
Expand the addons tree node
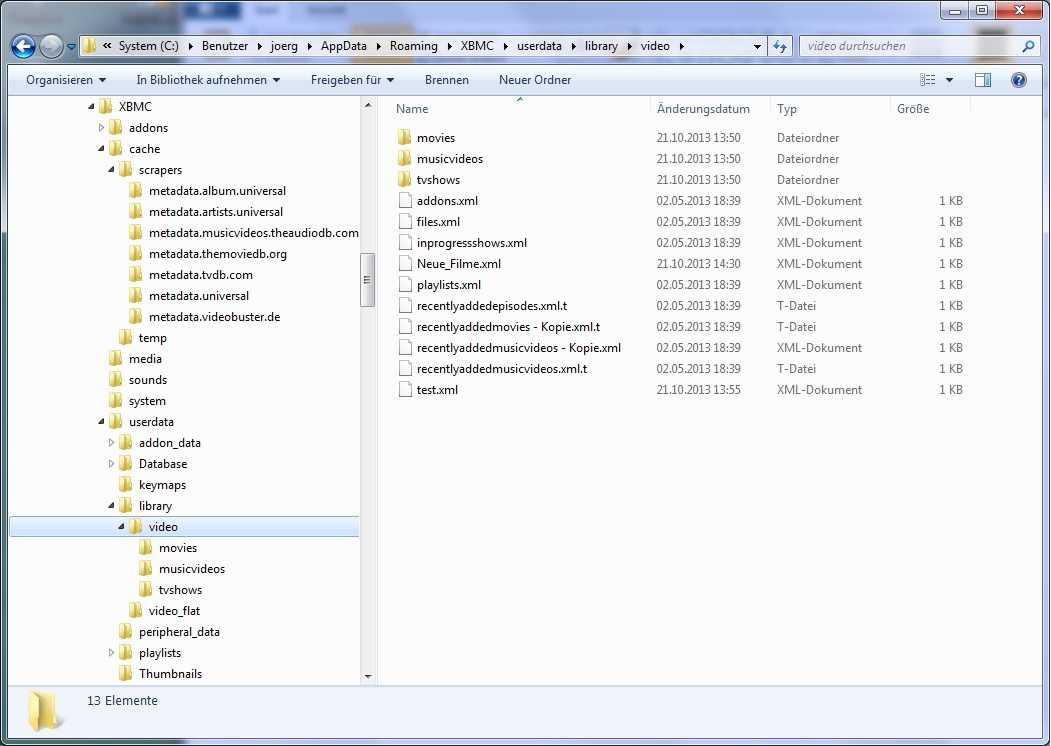[x=101, y=127]
